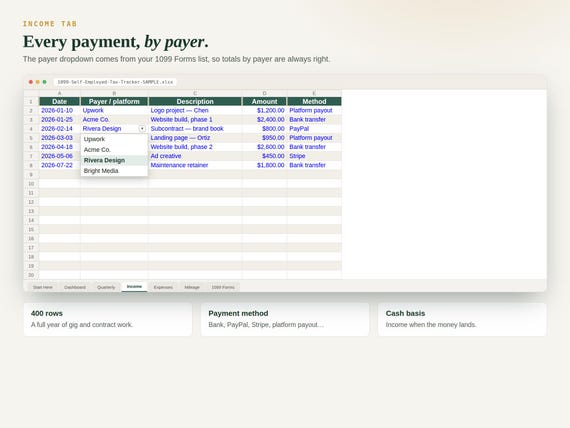Click Platform payout method cell in row 2

coord(314,110)
